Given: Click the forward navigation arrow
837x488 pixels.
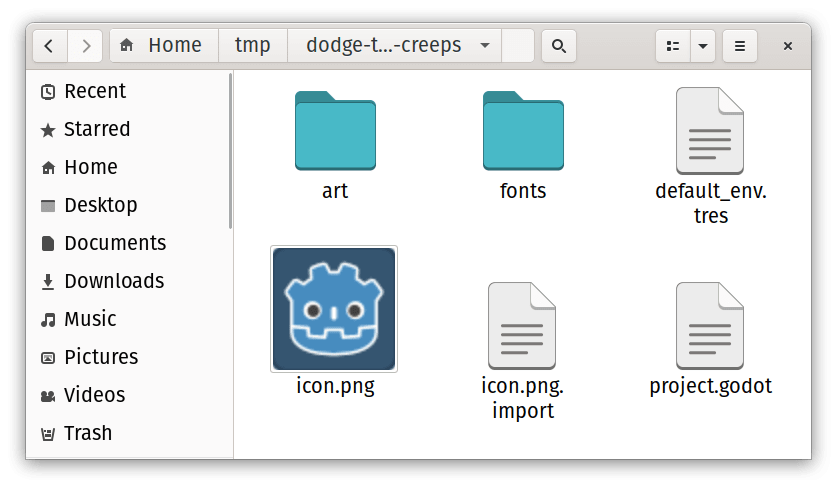Looking at the screenshot, I should point(86,46).
